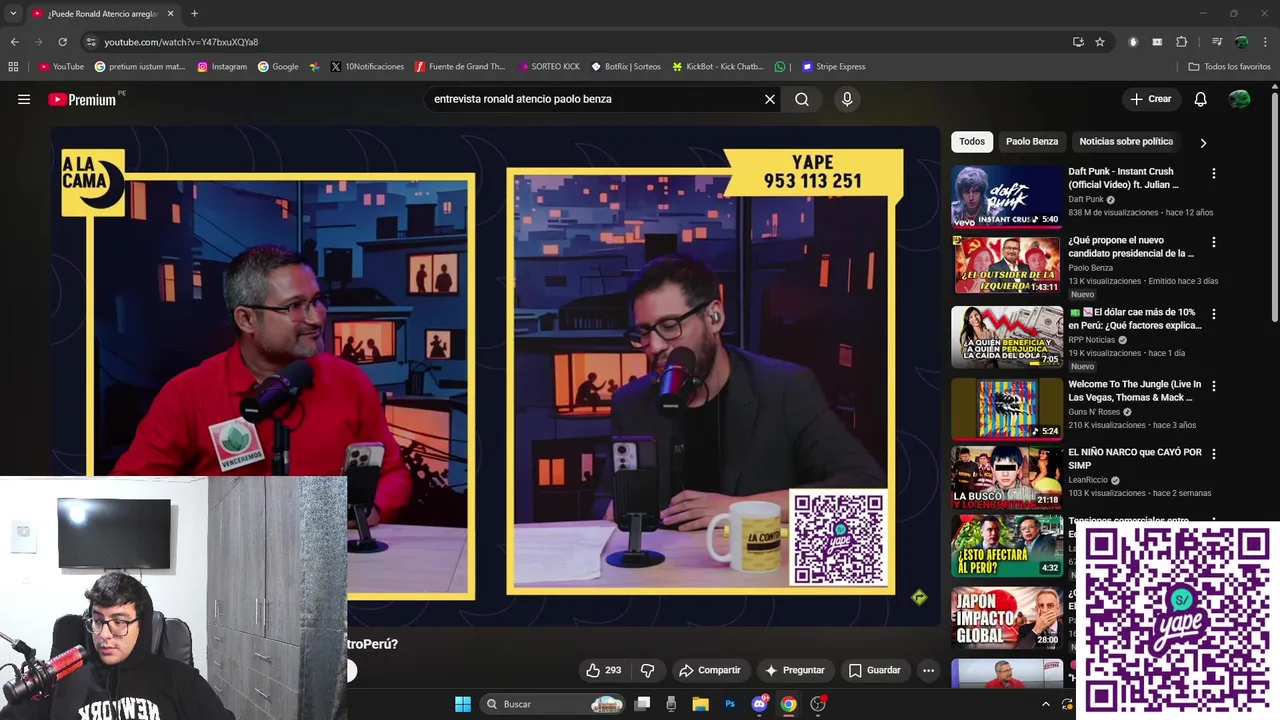Reload the page with refresh icon
The width and height of the screenshot is (1280, 720).
[62, 42]
